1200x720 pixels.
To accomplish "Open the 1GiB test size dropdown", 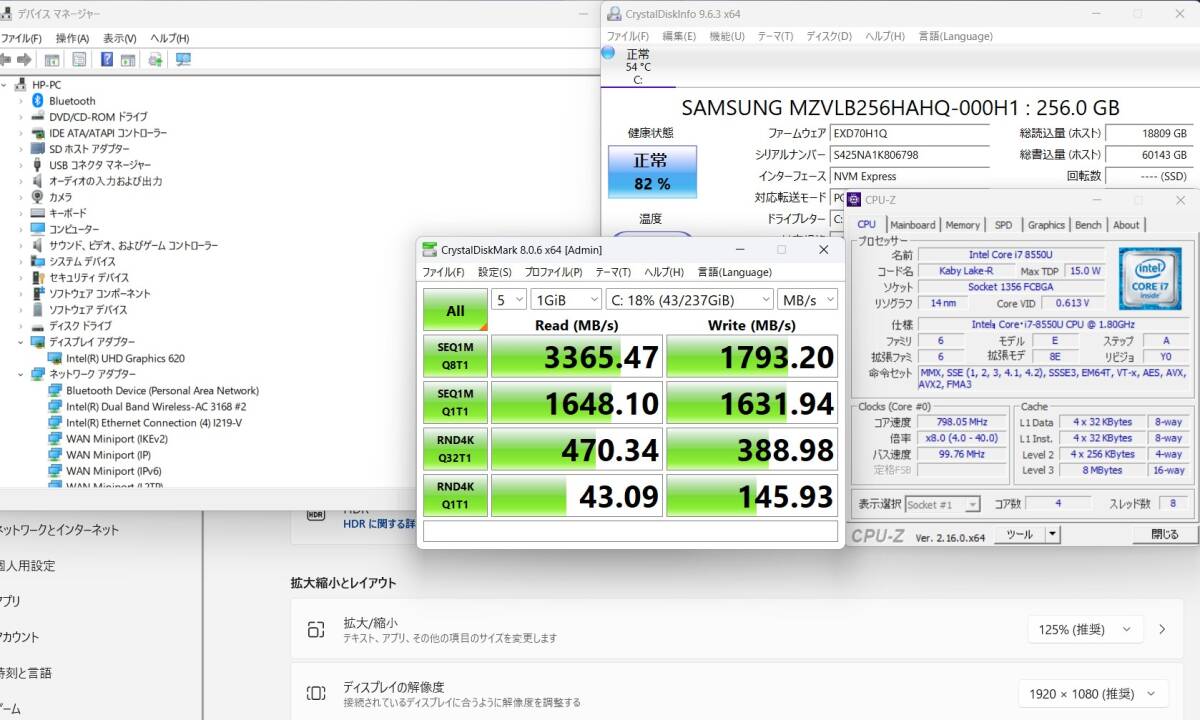I will tap(566, 299).
